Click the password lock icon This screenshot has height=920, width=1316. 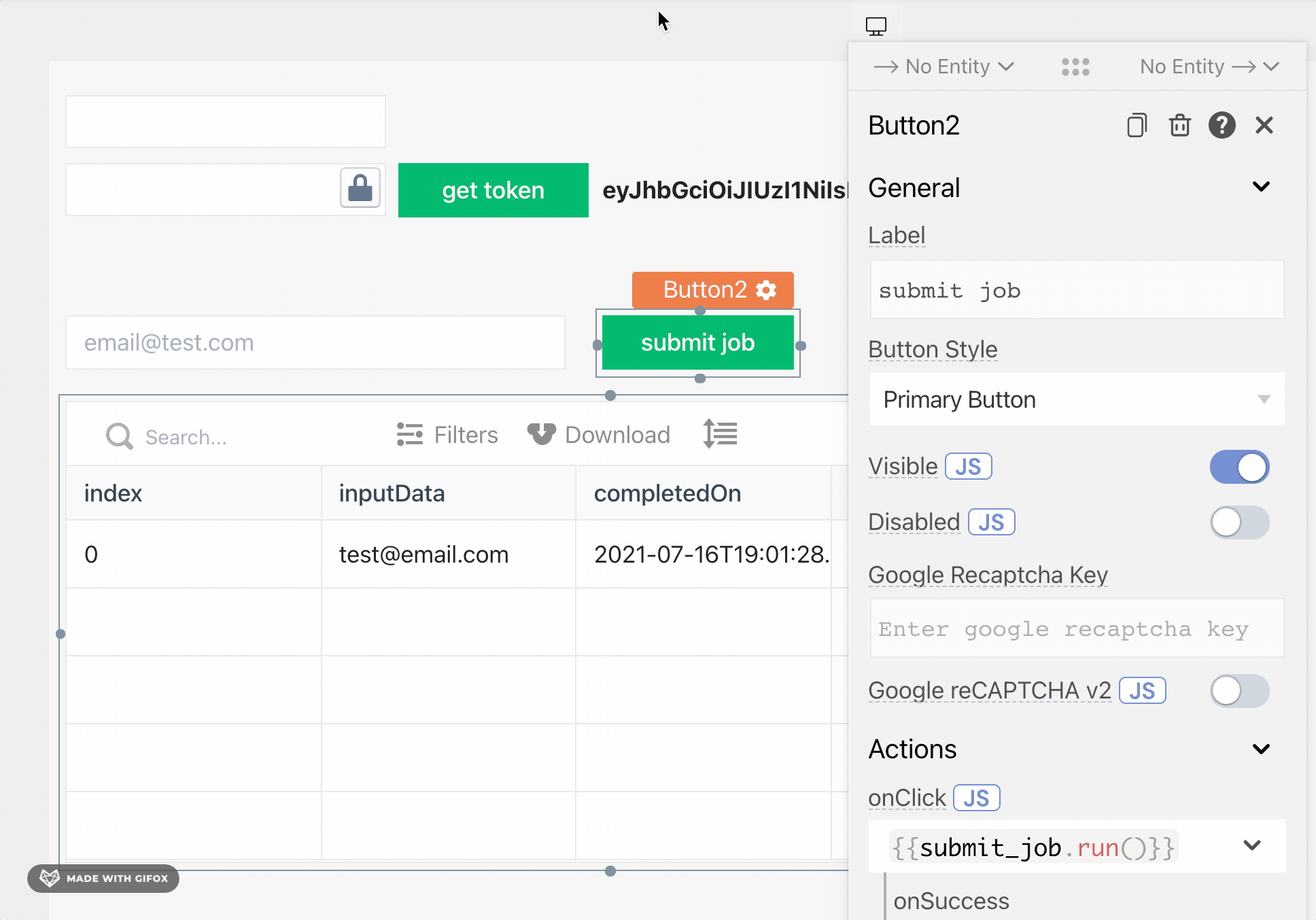coord(360,188)
